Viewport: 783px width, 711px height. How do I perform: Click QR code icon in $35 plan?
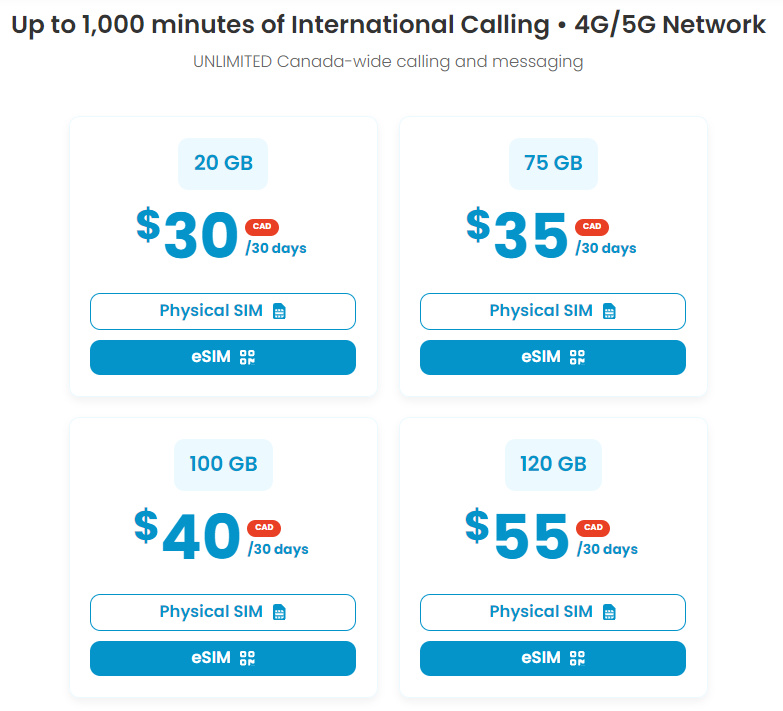pyautogui.click(x=577, y=357)
